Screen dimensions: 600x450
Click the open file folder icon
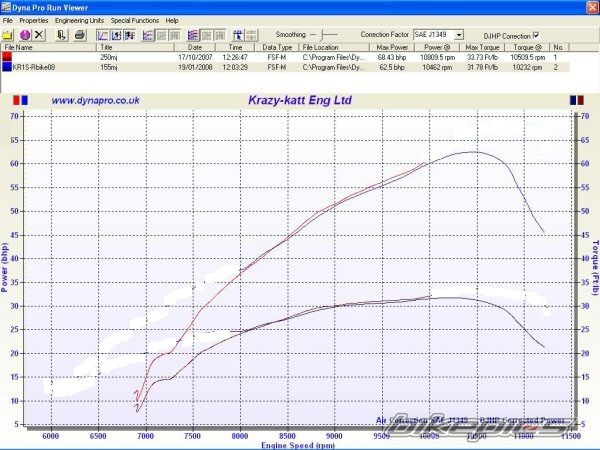(x=9, y=34)
